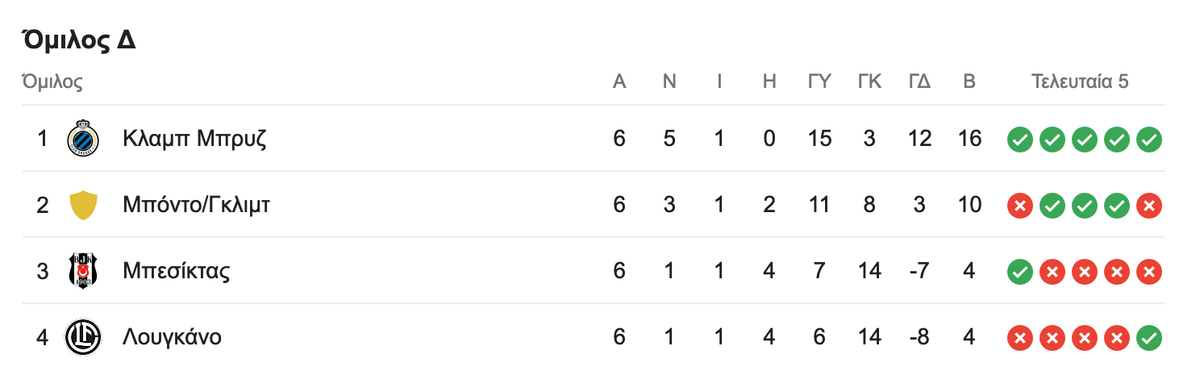Open the Κλαμπ Μπρυζ team link

tap(194, 139)
